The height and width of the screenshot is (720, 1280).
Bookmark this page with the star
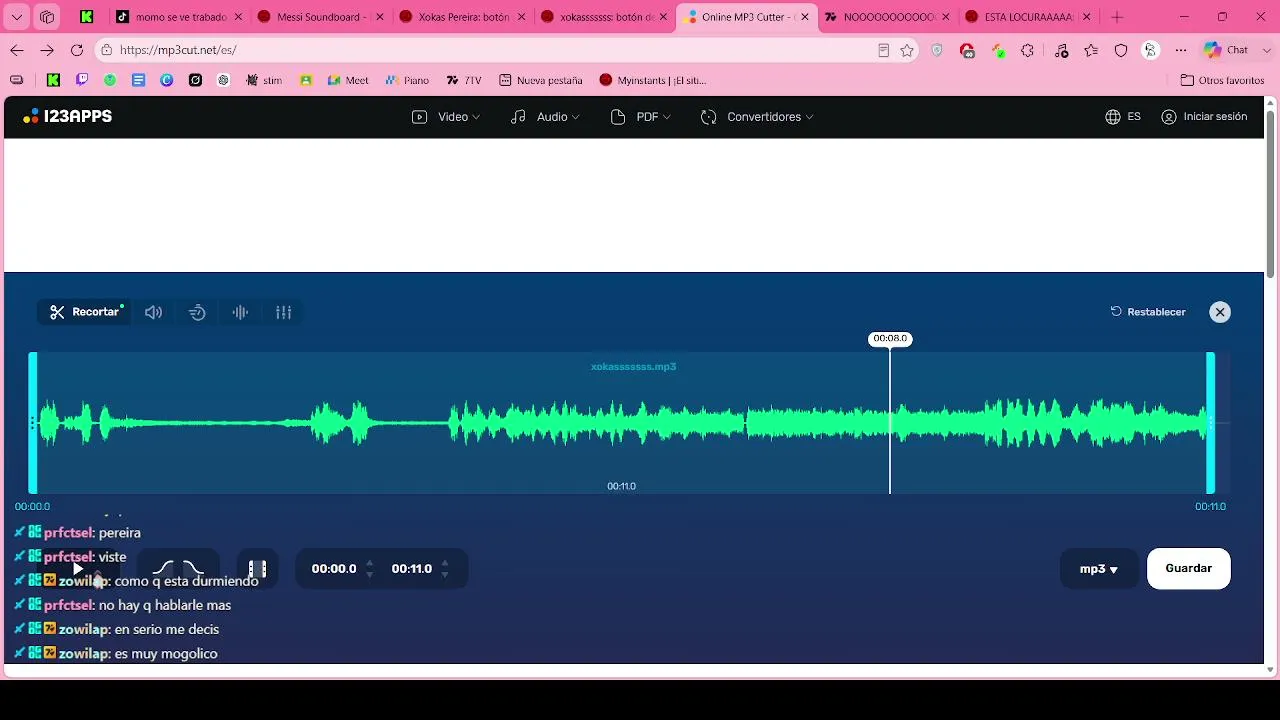point(907,50)
